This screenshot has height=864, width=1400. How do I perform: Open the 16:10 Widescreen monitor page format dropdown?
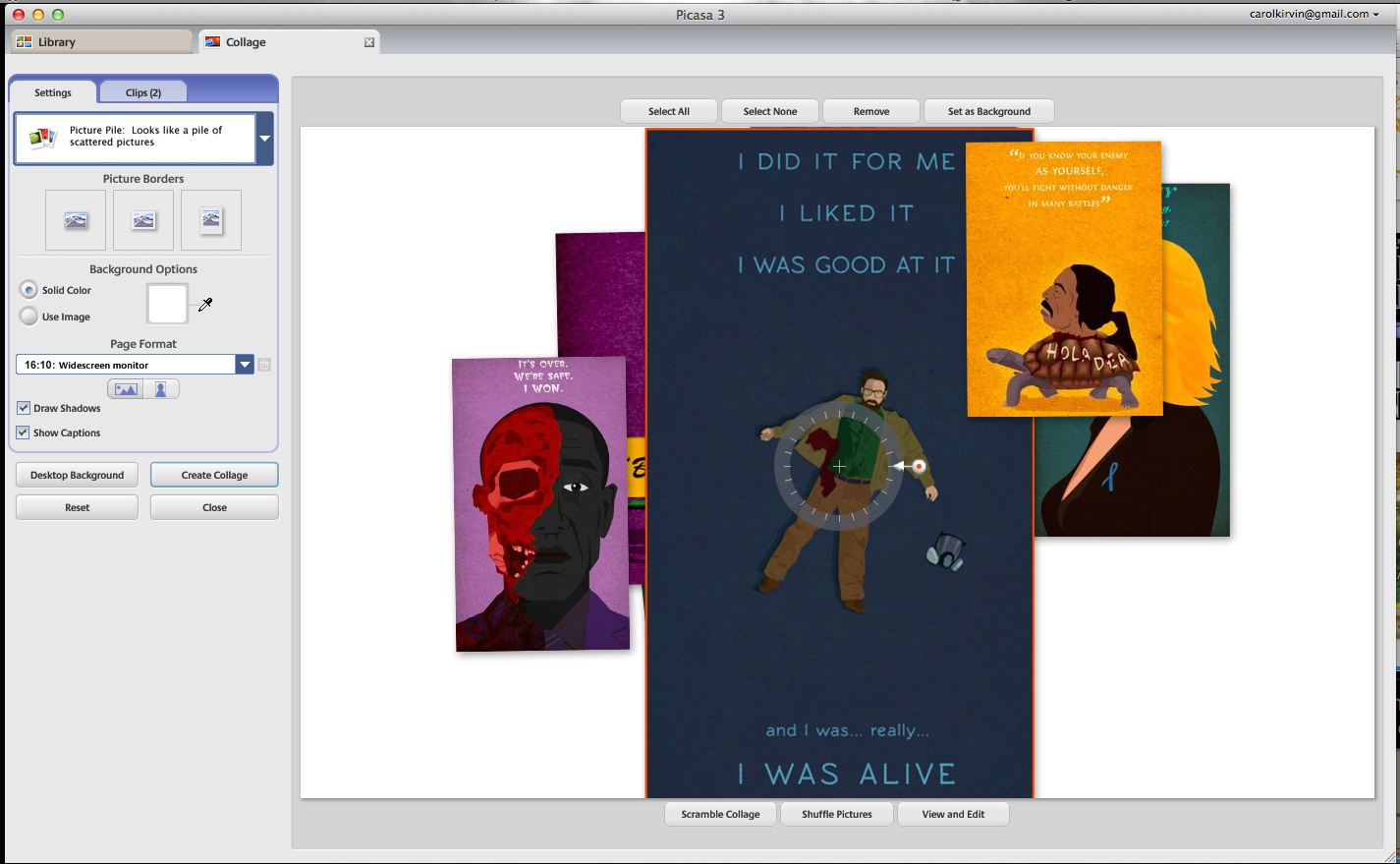[245, 365]
